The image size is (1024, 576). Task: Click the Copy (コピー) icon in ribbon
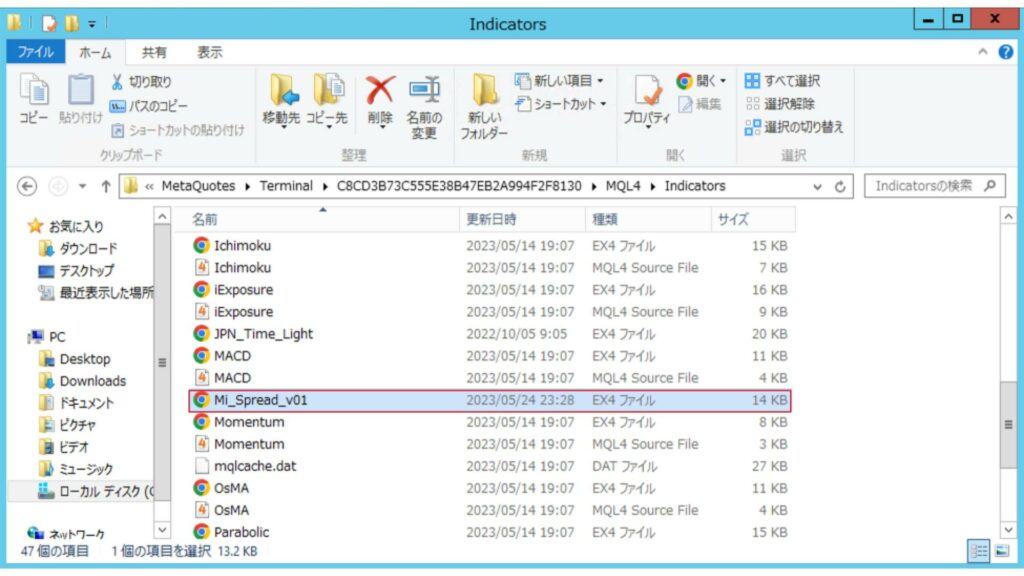pyautogui.click(x=34, y=92)
